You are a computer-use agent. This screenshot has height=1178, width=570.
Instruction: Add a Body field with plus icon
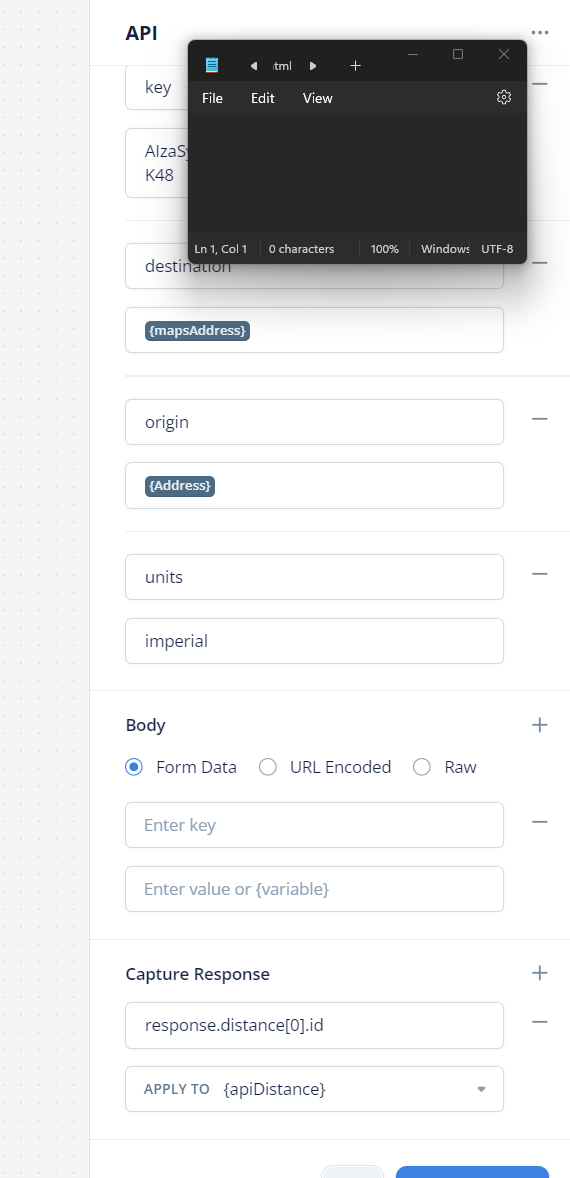[539, 725]
